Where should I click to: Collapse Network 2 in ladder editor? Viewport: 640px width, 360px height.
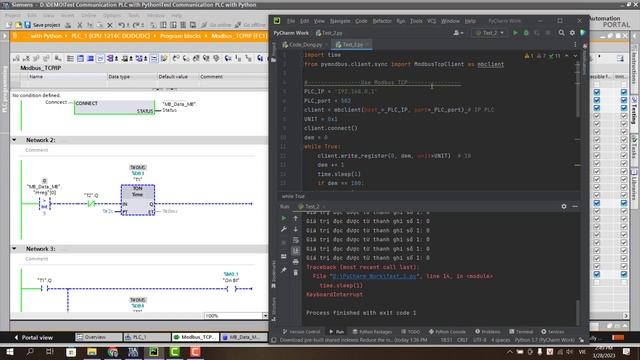14,140
